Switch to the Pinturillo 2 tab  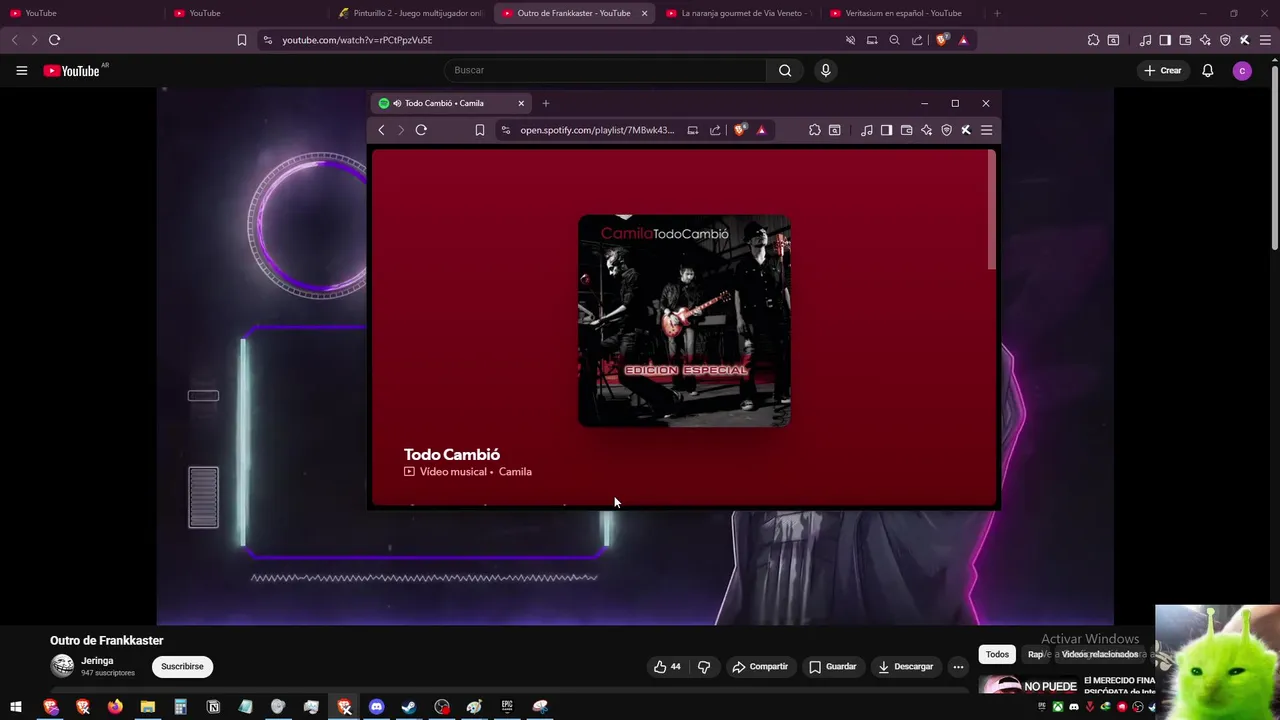pyautogui.click(x=410, y=13)
